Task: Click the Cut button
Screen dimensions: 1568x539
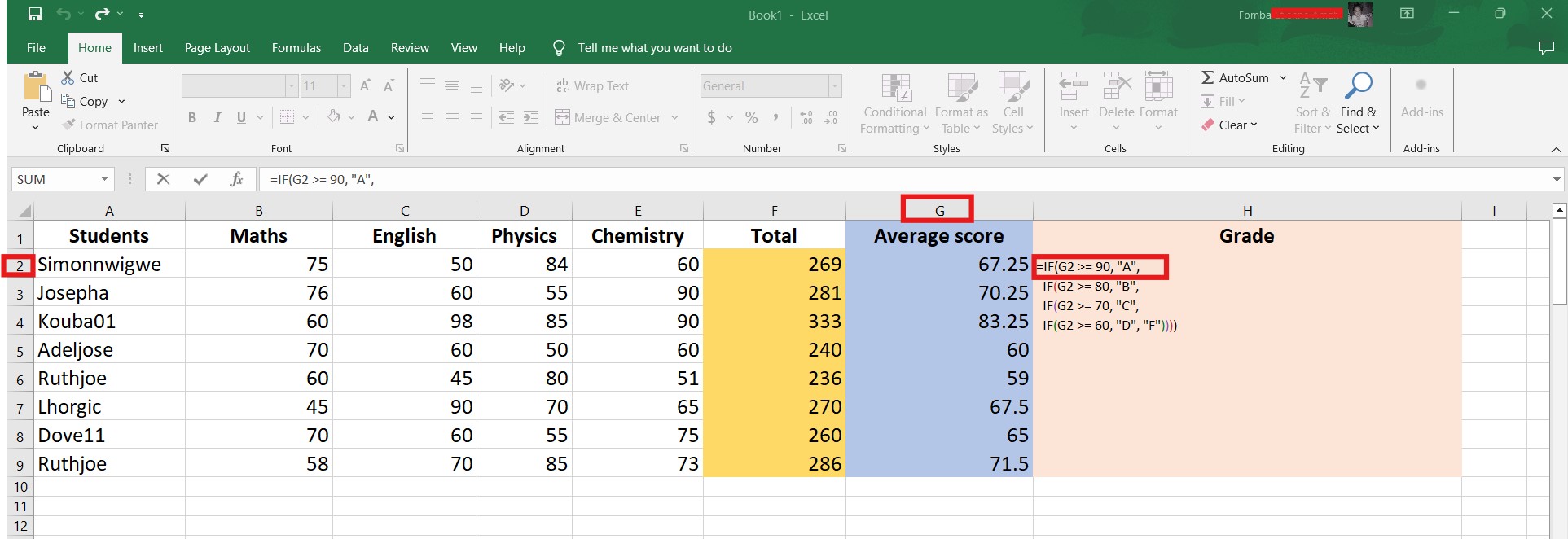Action: tap(80, 77)
